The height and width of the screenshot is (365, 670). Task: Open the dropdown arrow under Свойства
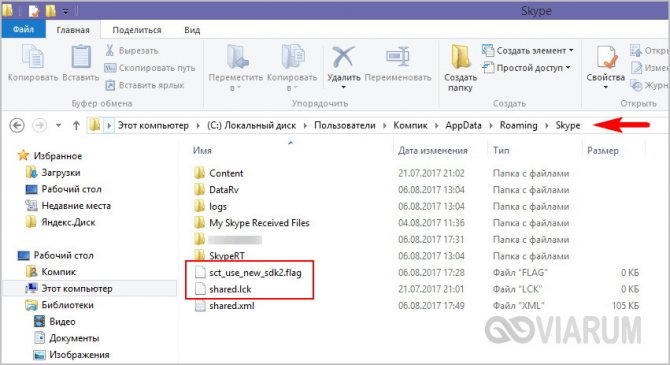(x=605, y=88)
